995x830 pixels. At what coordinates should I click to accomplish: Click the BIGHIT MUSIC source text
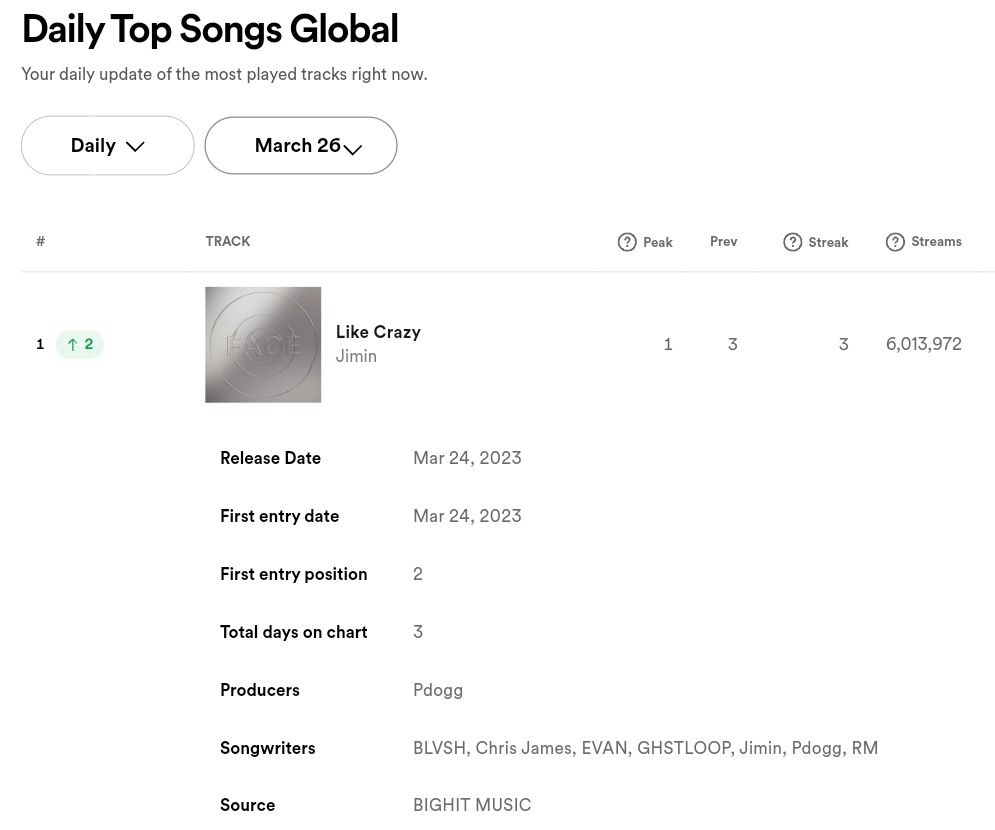pos(472,805)
